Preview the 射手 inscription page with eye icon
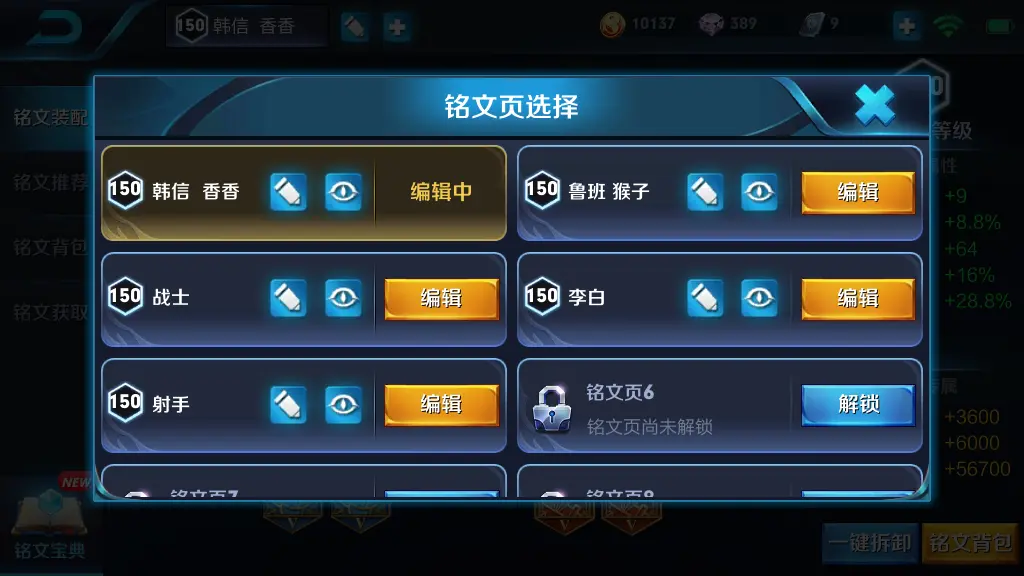This screenshot has height=576, width=1024. pos(343,404)
